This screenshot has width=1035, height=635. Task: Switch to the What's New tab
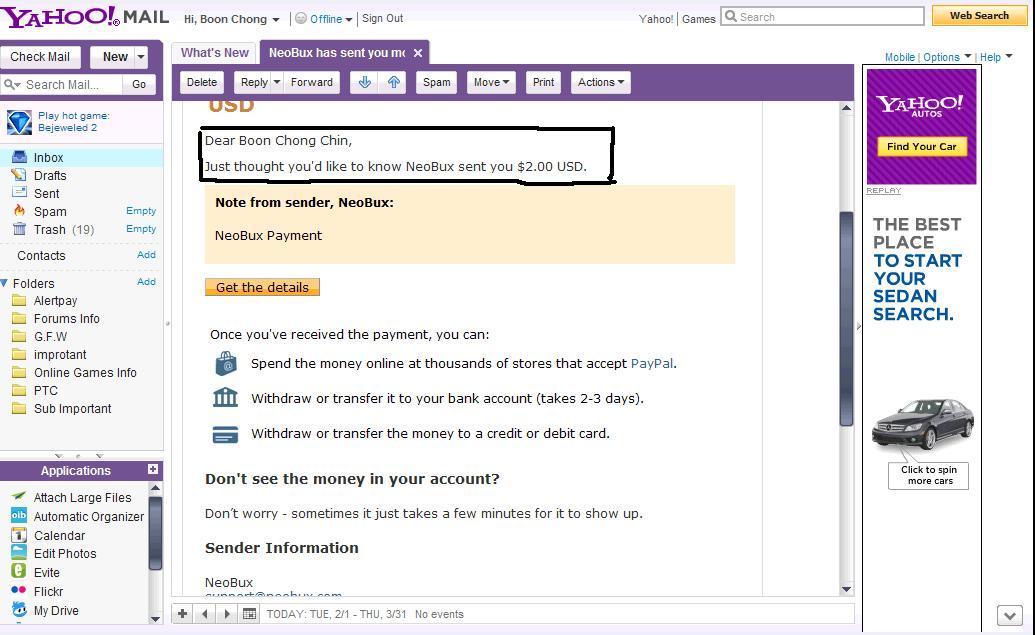[x=215, y=53]
